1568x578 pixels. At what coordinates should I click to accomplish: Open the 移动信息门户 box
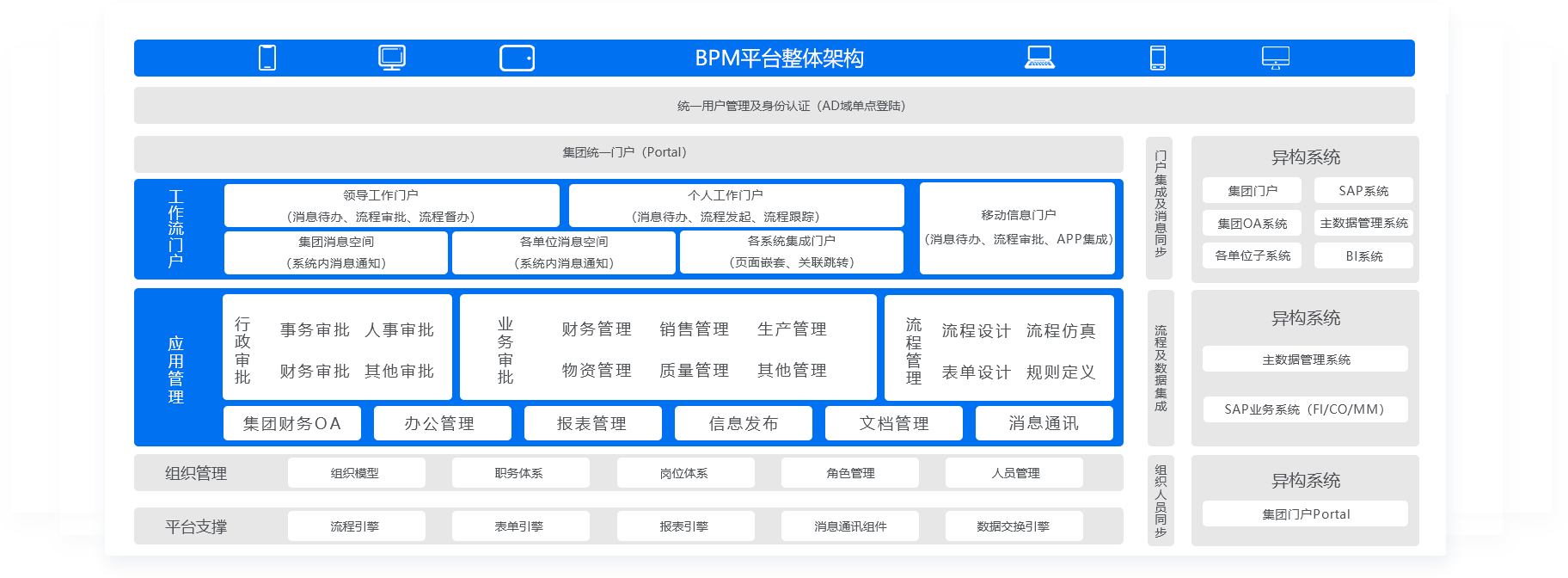[1017, 228]
